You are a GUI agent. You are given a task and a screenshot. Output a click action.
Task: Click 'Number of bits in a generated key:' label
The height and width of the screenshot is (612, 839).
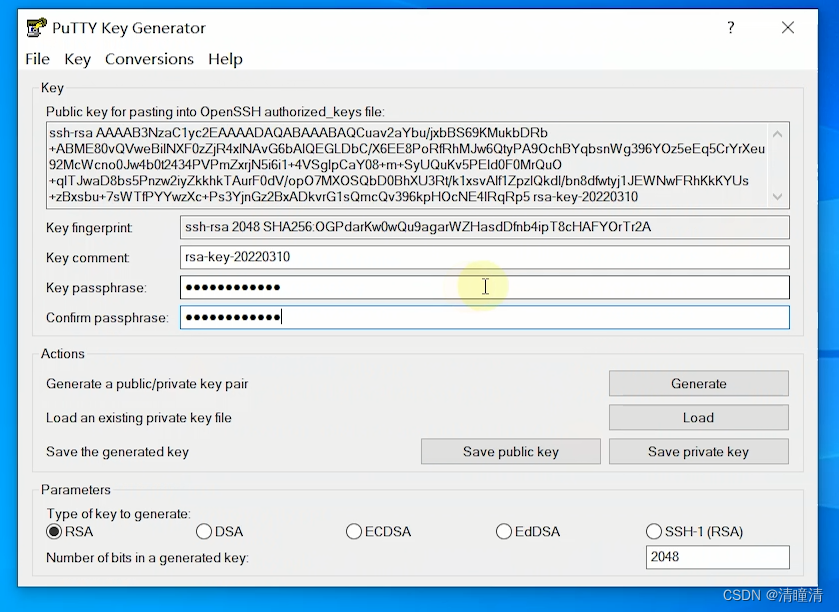(147, 558)
